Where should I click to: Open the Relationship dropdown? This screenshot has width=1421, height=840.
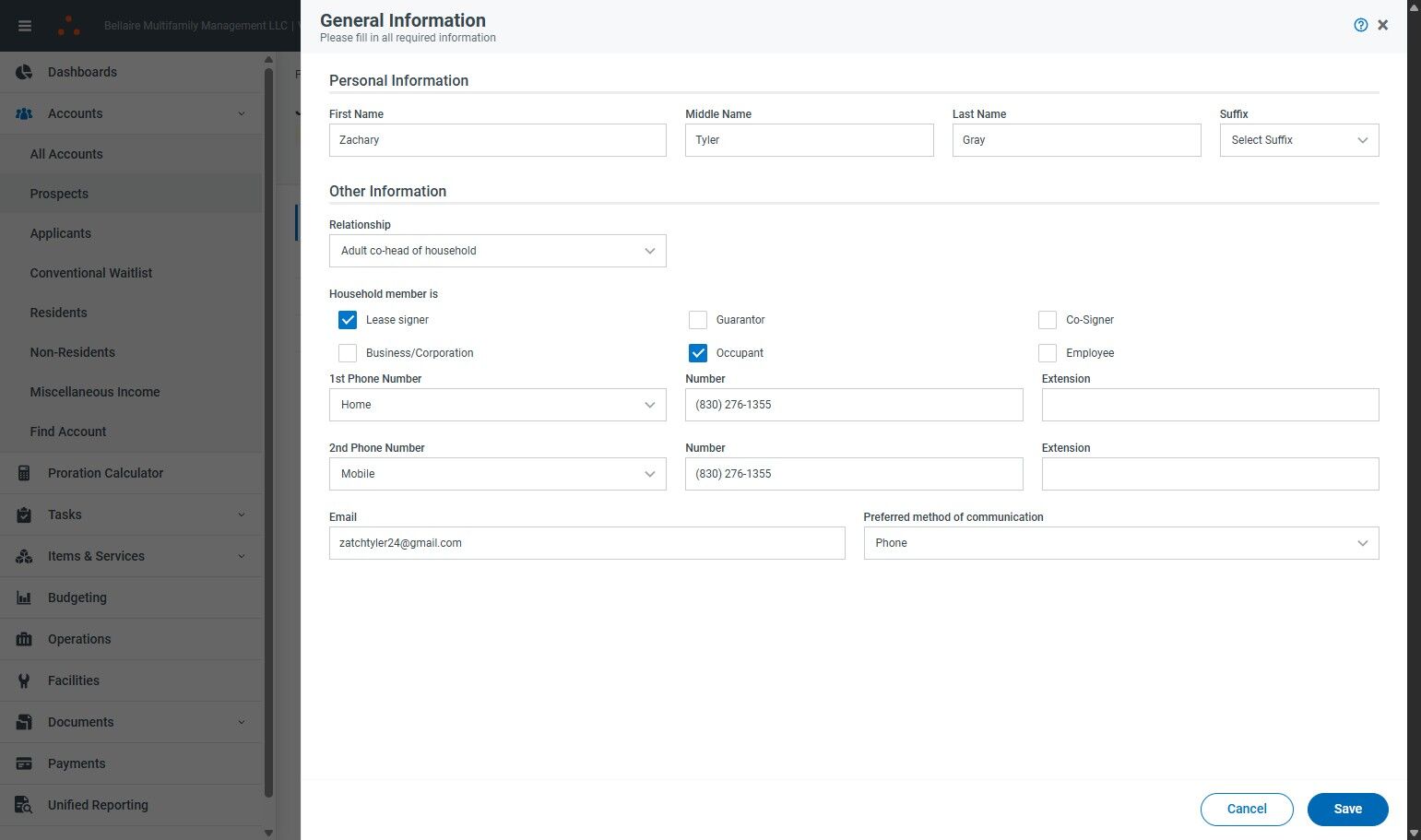click(497, 251)
